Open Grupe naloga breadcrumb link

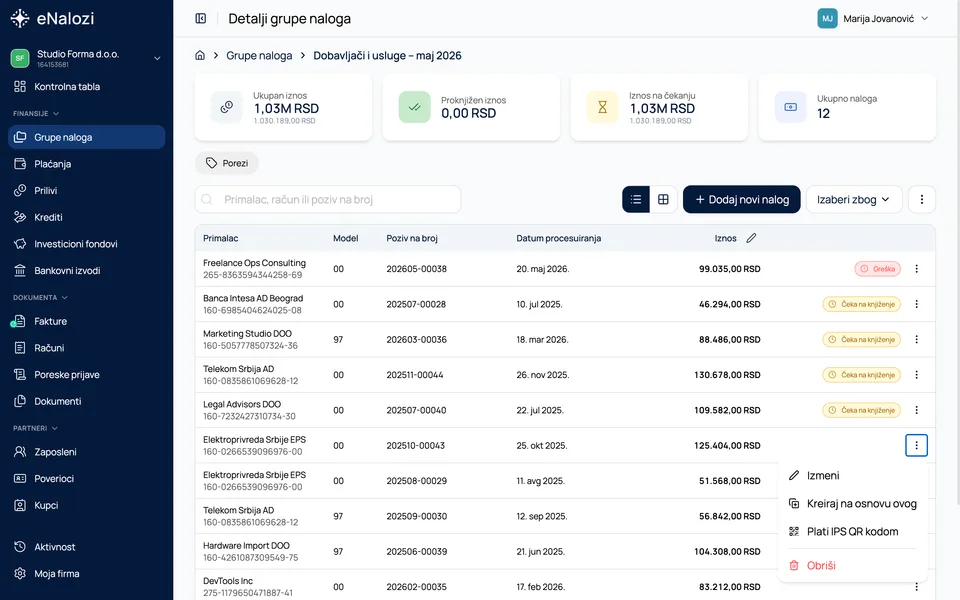pyautogui.click(x=259, y=56)
